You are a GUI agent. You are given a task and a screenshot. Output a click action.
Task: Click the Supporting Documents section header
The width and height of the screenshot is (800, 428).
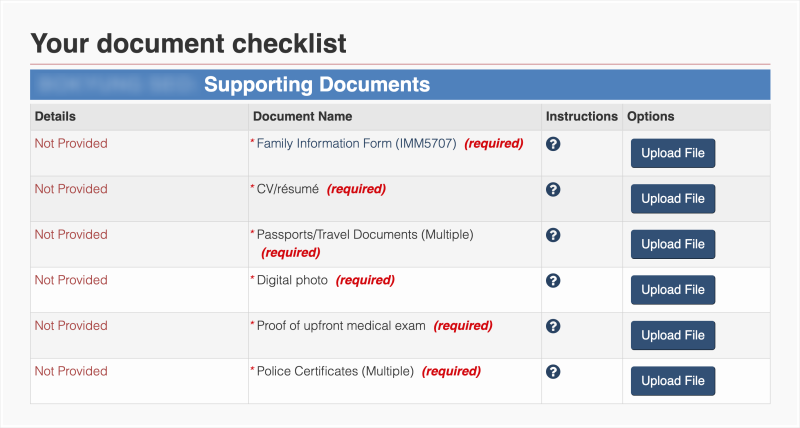click(x=317, y=85)
